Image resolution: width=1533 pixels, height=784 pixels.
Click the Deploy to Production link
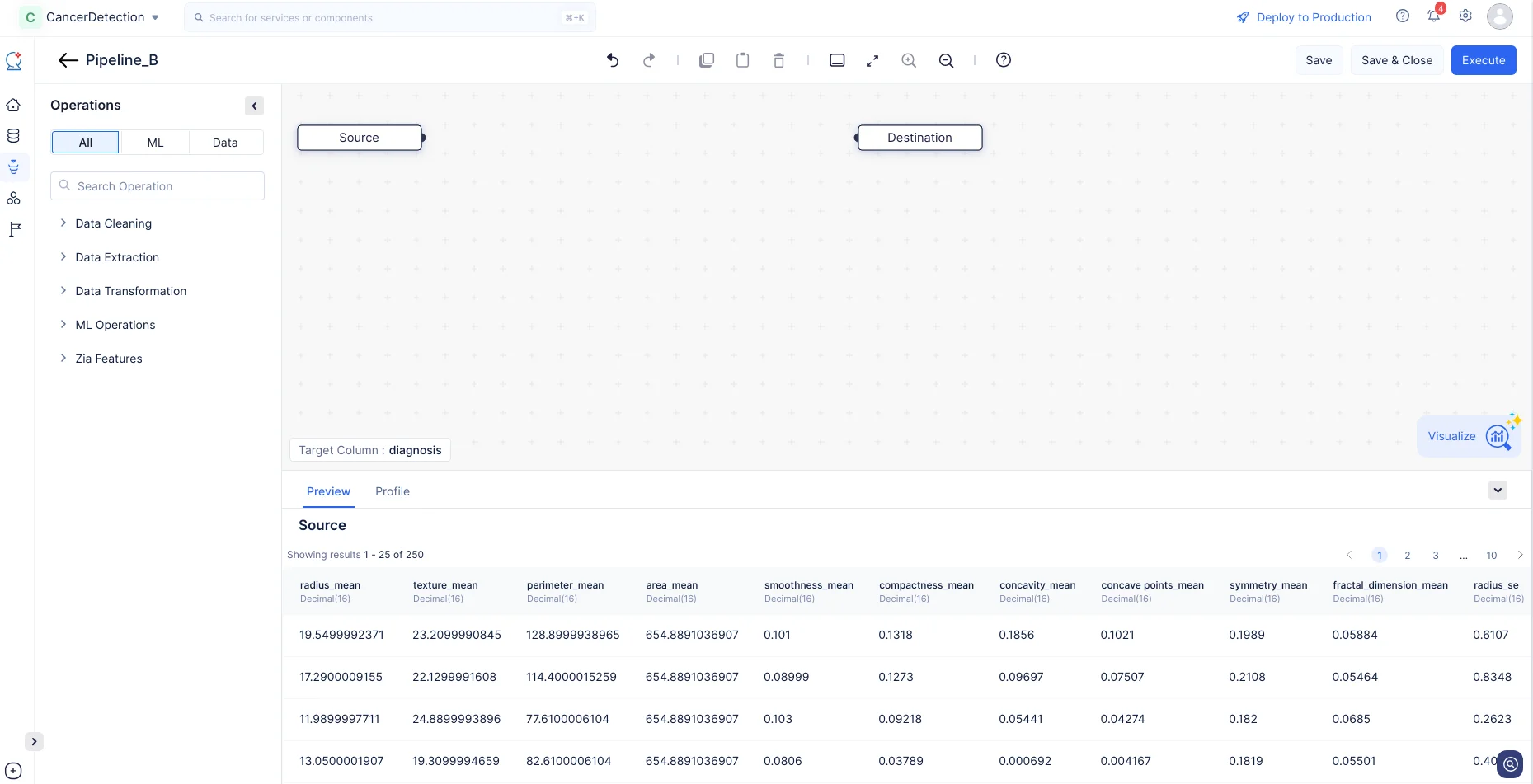pyautogui.click(x=1314, y=17)
